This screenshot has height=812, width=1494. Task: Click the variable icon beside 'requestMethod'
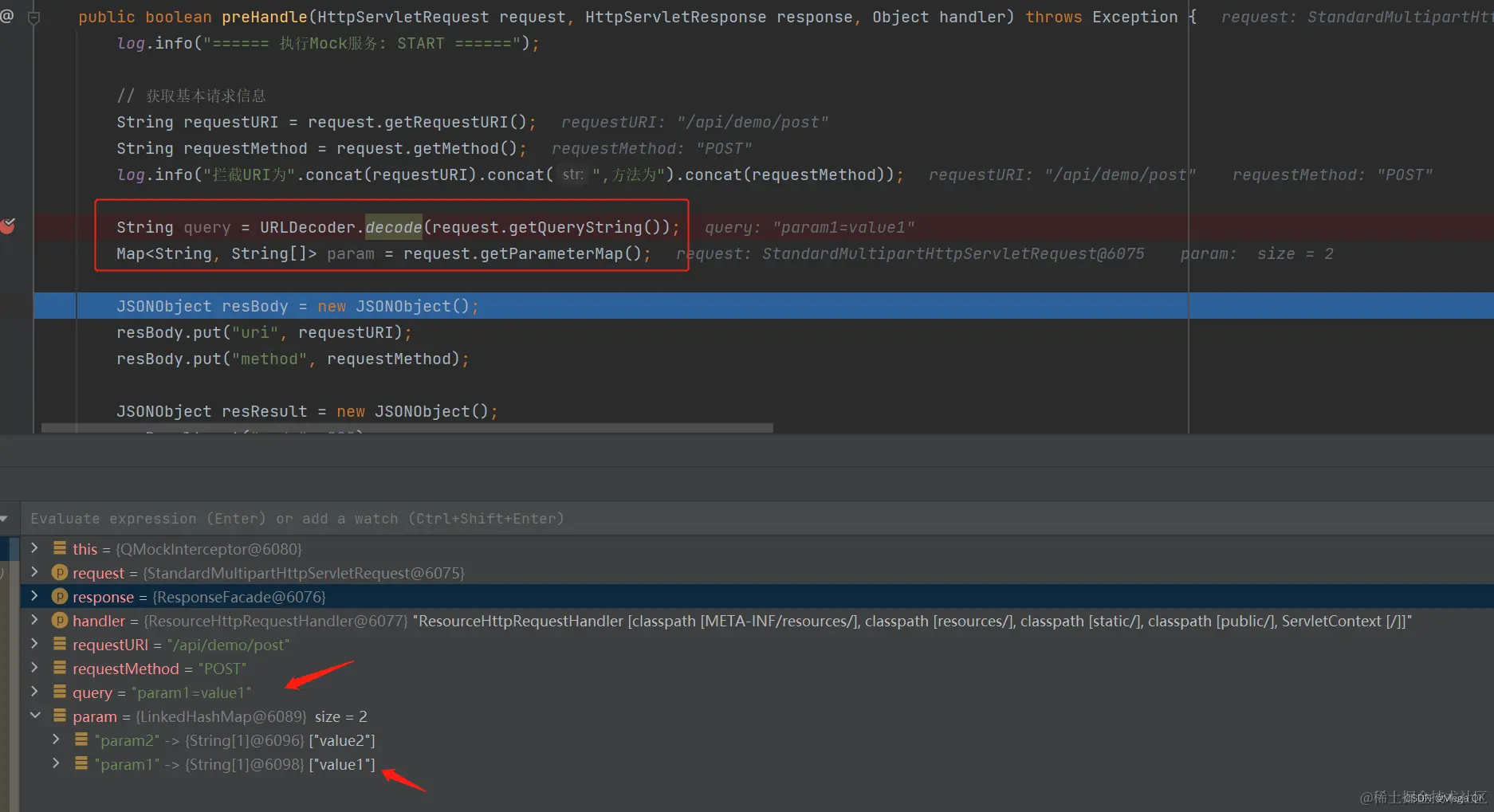click(x=60, y=668)
